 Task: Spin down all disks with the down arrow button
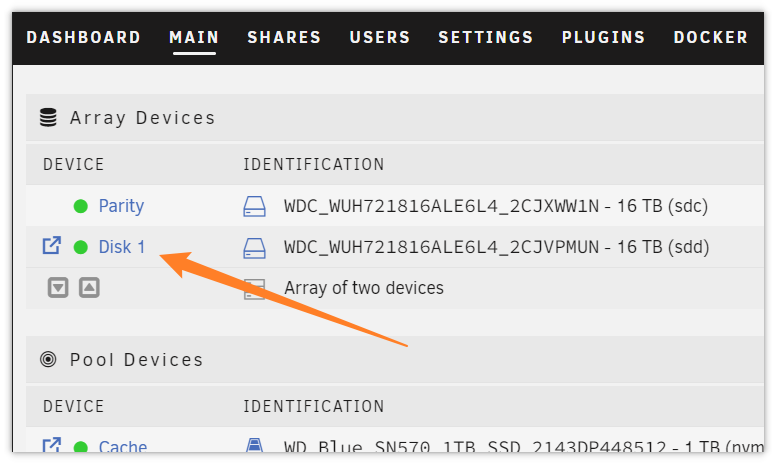pyautogui.click(x=58, y=287)
